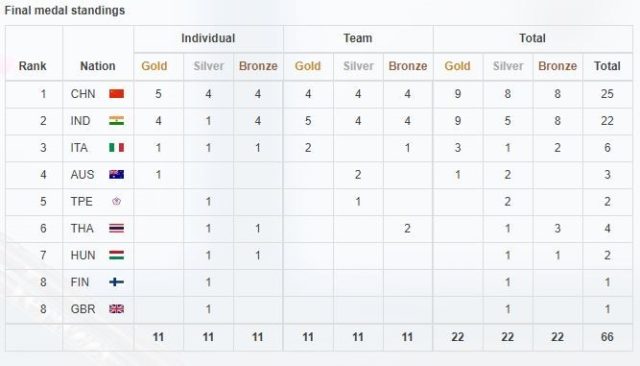The height and width of the screenshot is (366, 640).
Task: Click the Thailand flag icon
Action: pos(116,228)
